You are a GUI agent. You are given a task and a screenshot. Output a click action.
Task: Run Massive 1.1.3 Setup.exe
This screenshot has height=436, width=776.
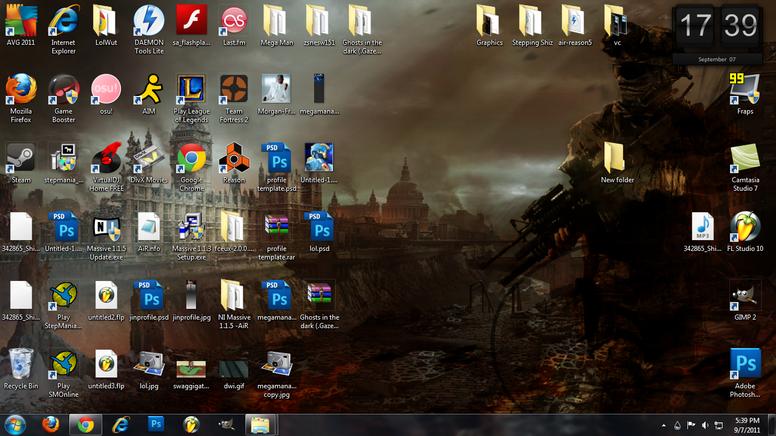click(x=192, y=235)
